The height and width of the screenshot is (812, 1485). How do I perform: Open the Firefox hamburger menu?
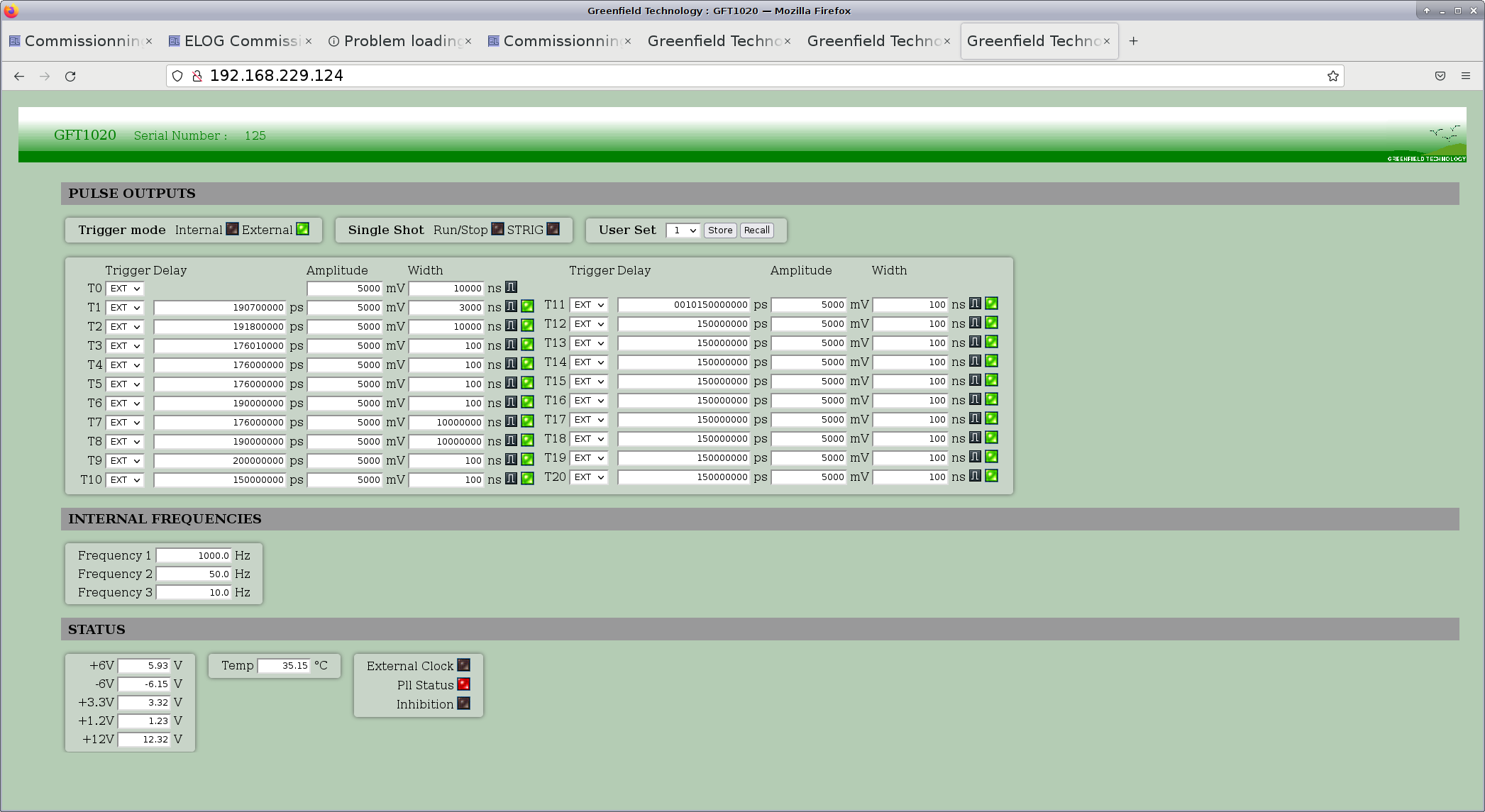(x=1465, y=76)
